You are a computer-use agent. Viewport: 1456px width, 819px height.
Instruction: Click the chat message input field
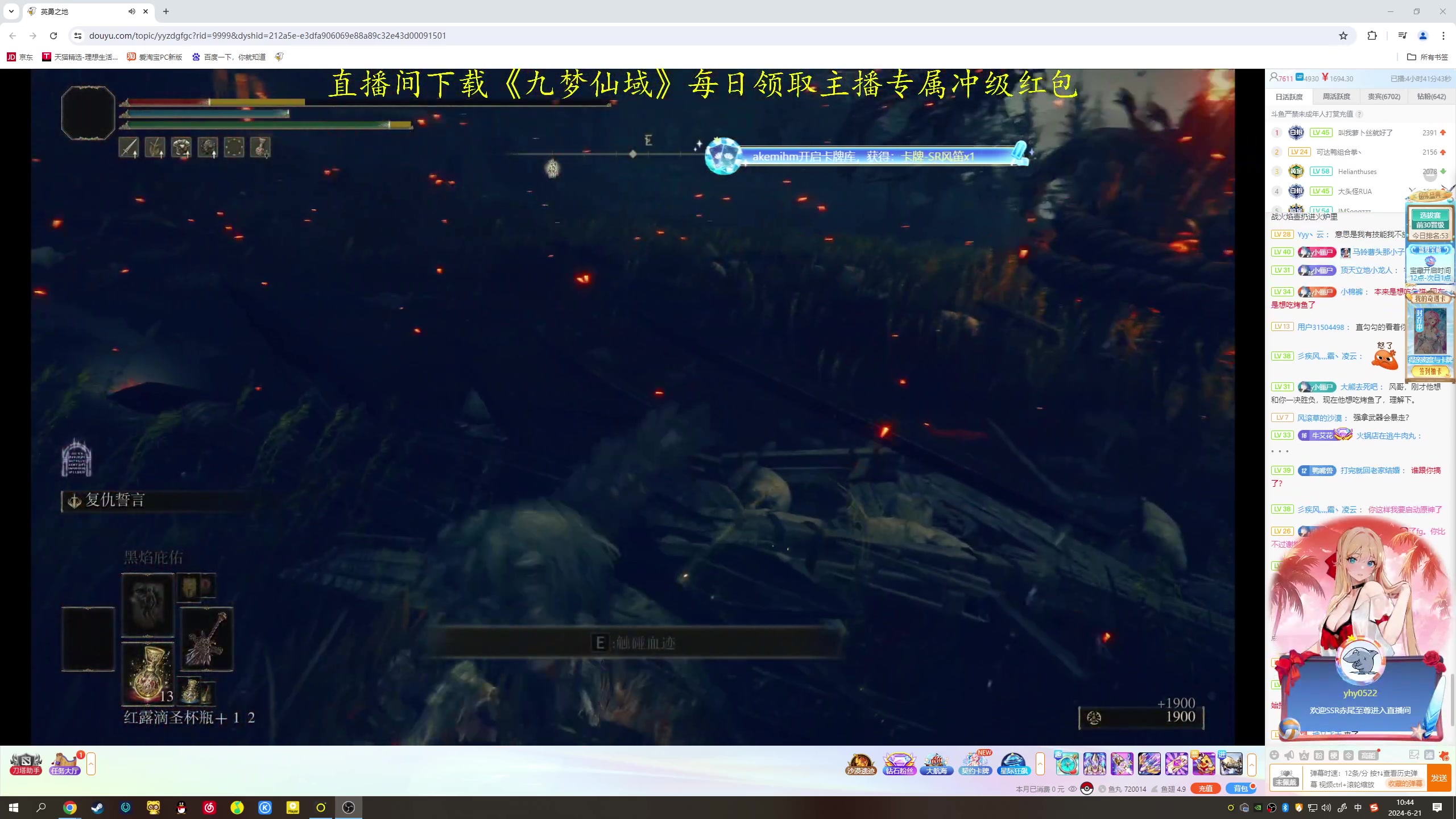pyautogui.click(x=1366, y=778)
